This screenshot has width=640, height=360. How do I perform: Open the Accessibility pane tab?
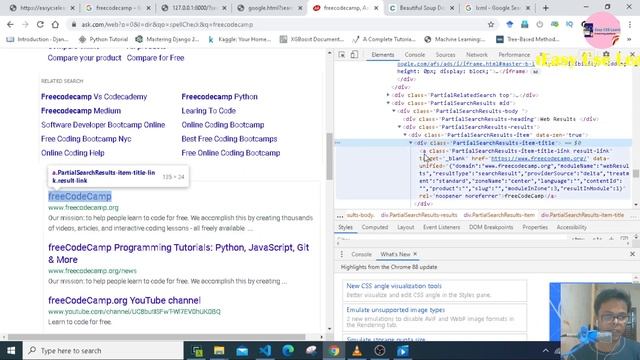[x=571, y=227]
